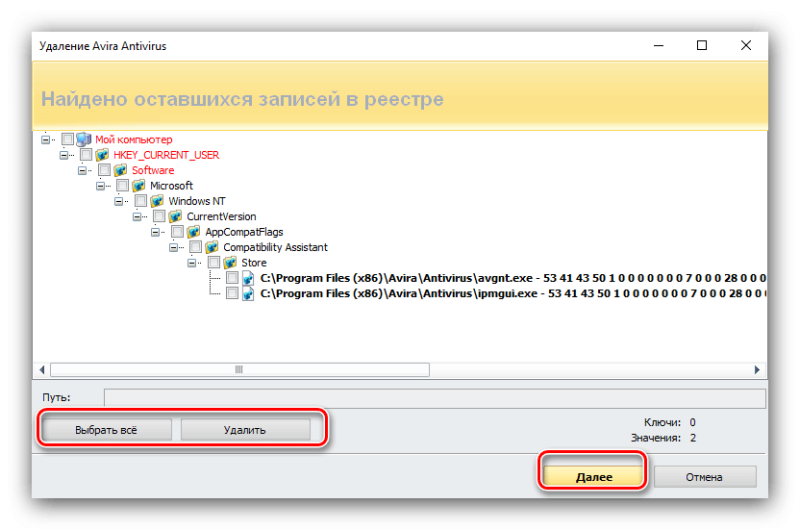Click the folder icon beside Microsoft

(x=139, y=185)
